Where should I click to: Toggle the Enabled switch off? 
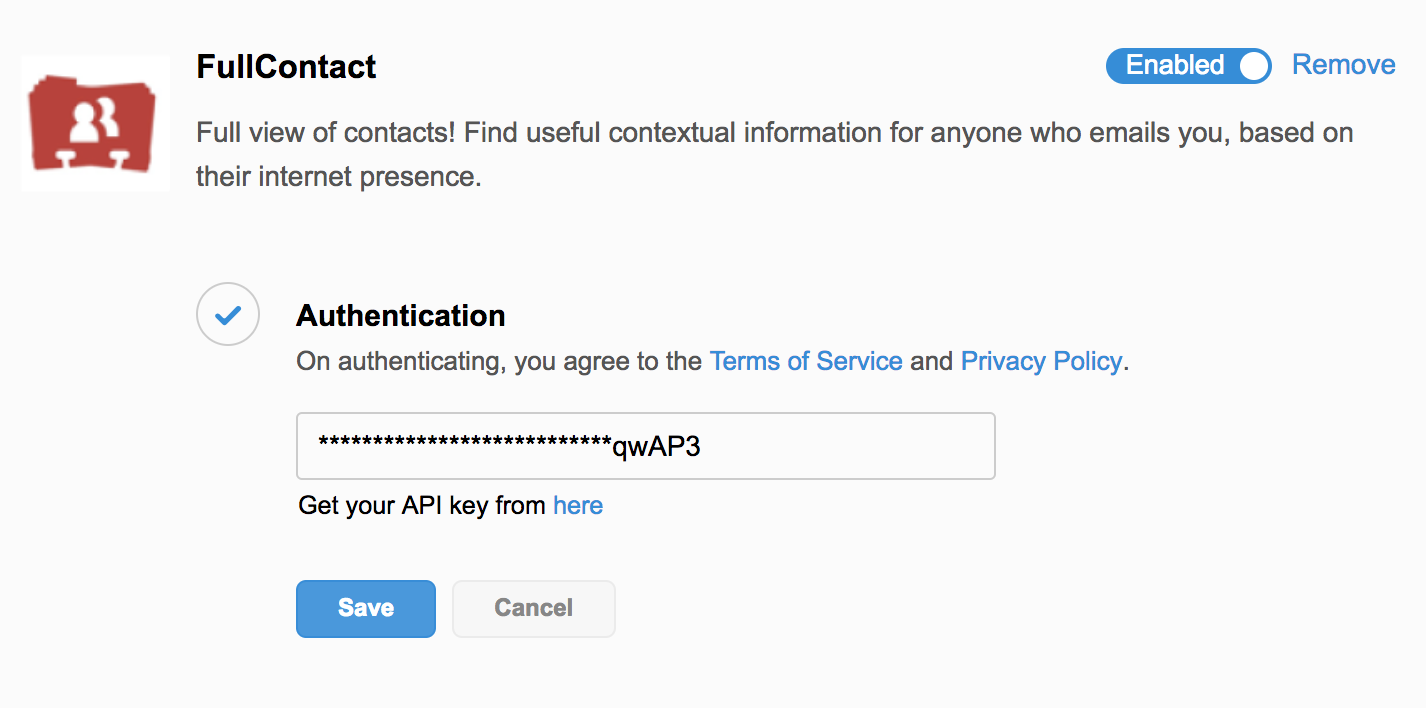coord(1188,66)
